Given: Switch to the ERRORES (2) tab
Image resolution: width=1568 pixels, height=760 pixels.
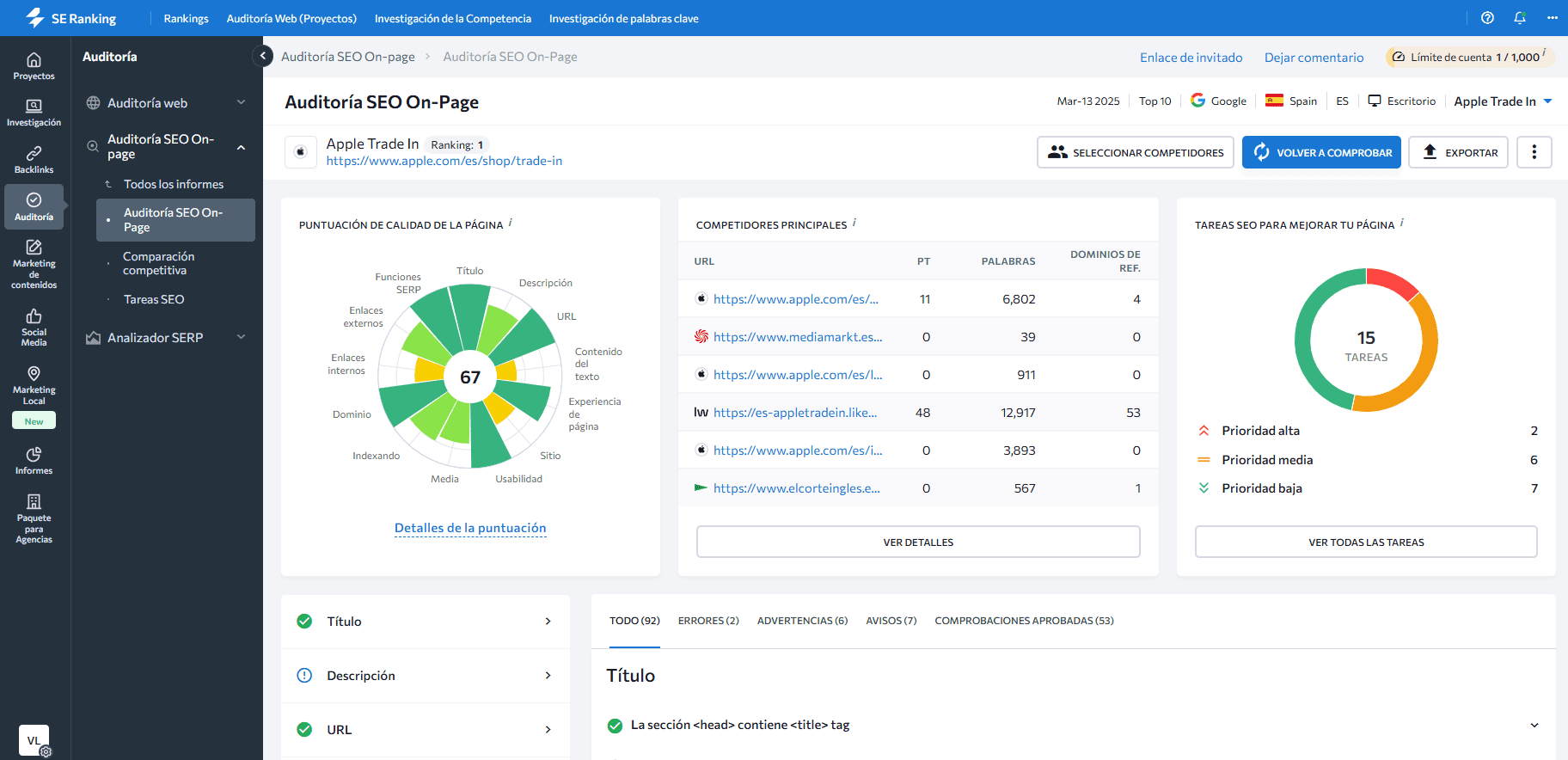Looking at the screenshot, I should [x=708, y=621].
